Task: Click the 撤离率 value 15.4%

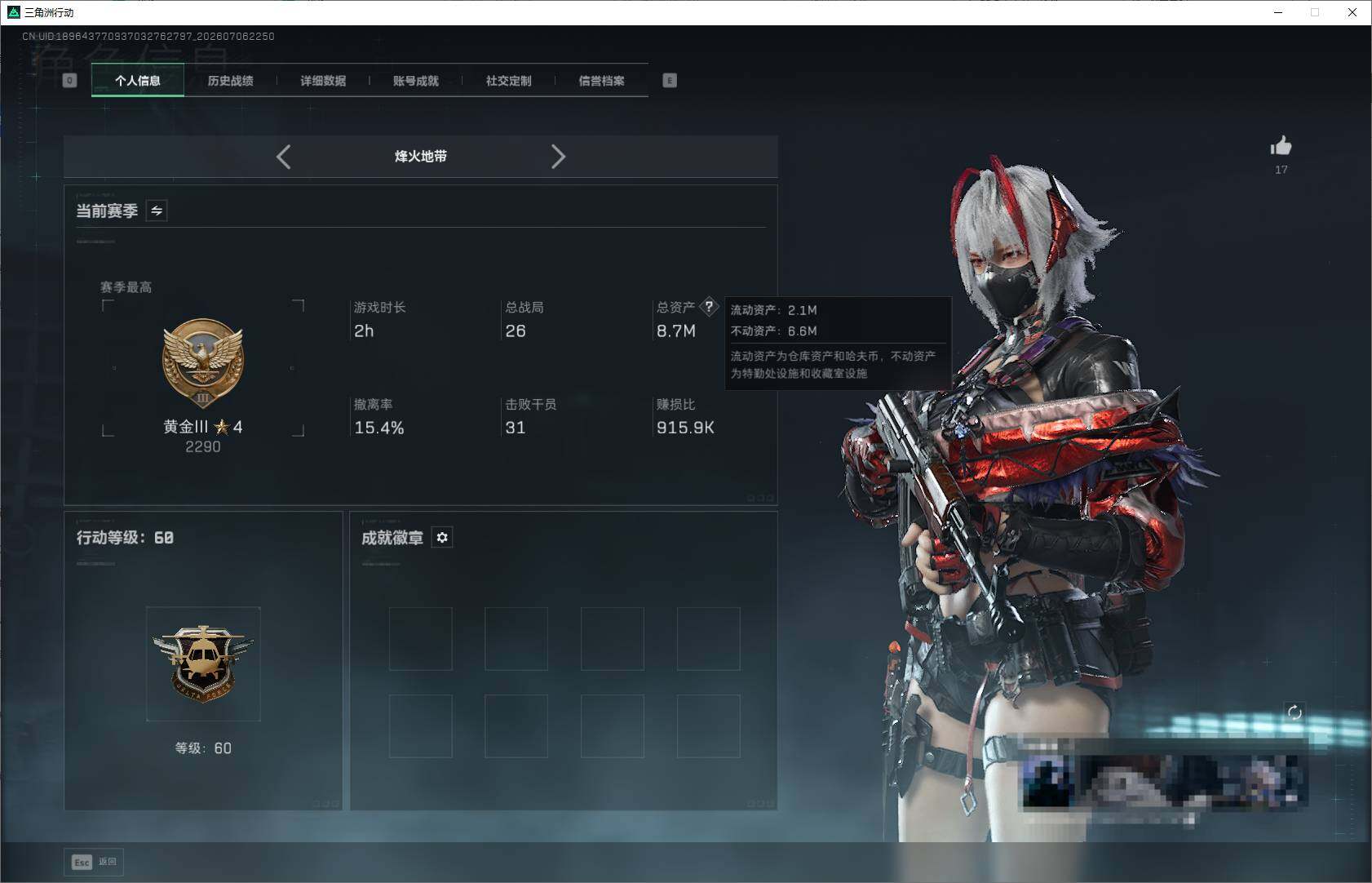Action: point(379,428)
